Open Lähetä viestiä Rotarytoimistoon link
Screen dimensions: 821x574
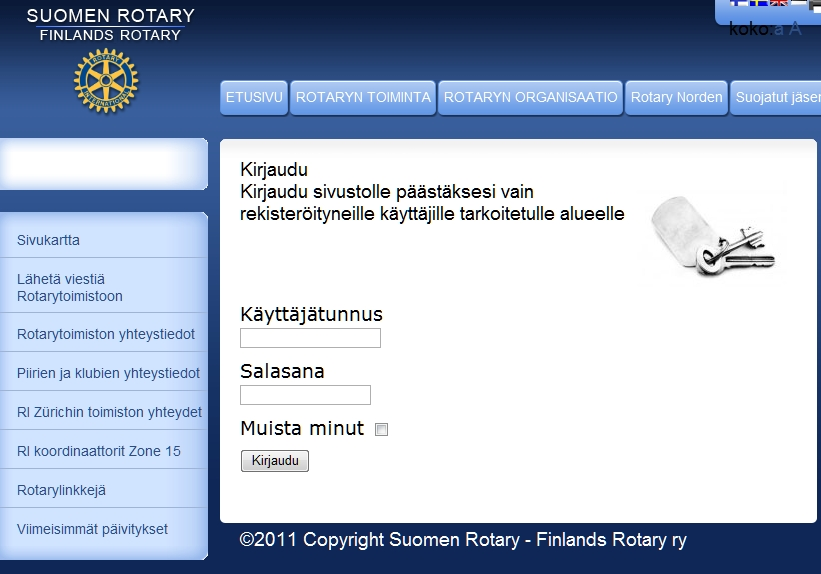click(70, 288)
